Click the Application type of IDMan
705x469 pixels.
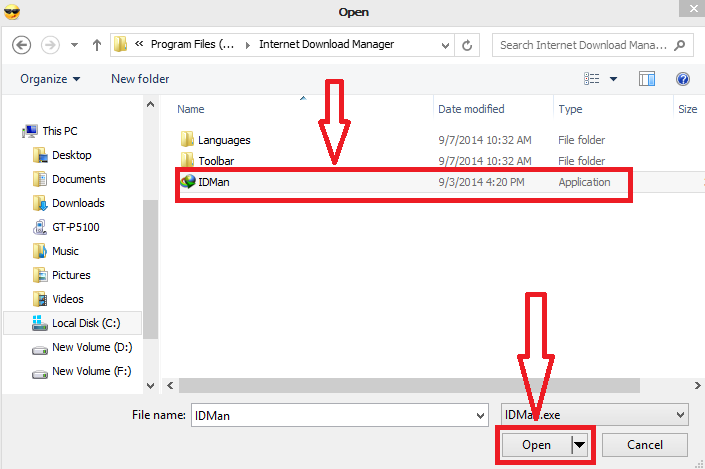[584, 182]
